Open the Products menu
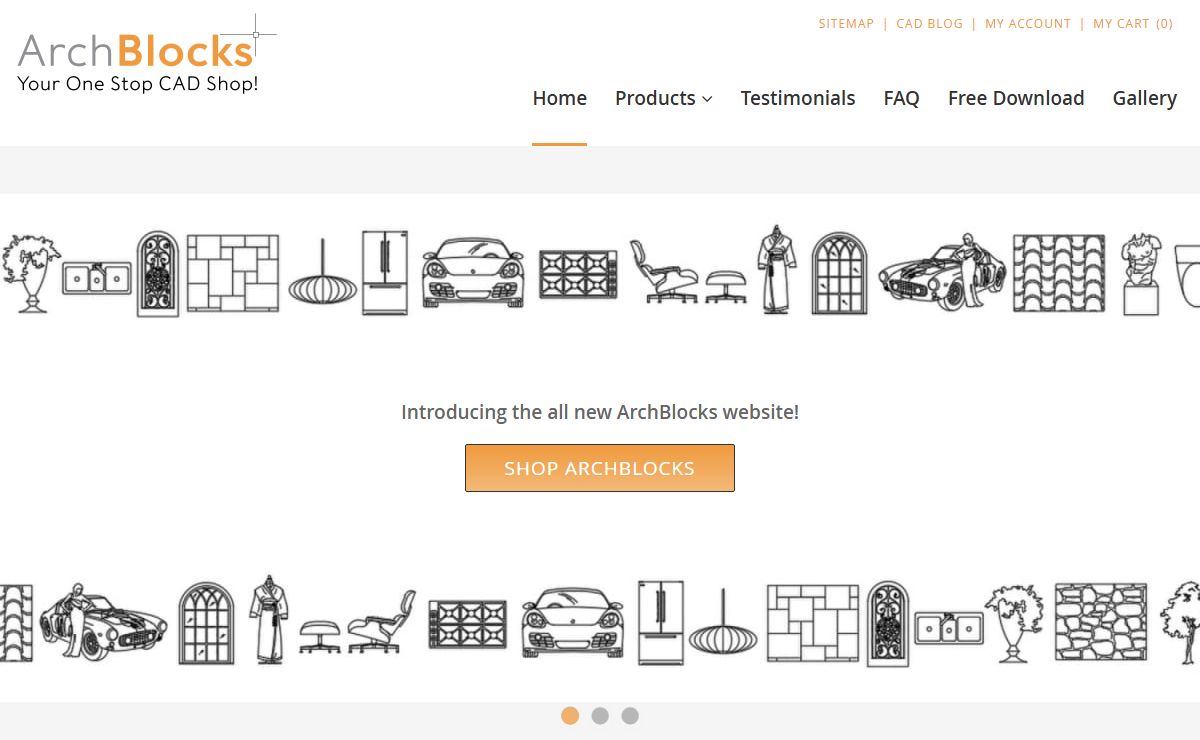 pyautogui.click(x=664, y=98)
